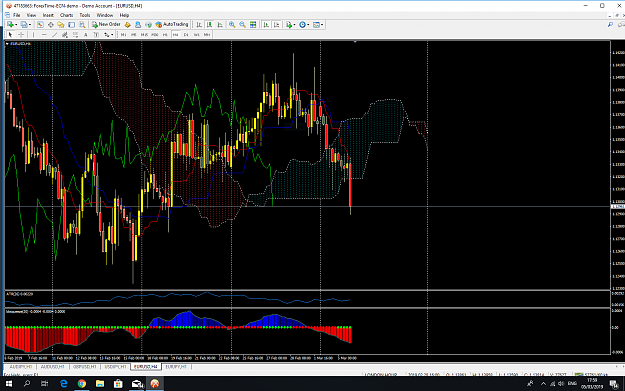Screen dimensions: 625x391
Task: Switch to M15 timeframe
Action: point(144,35)
